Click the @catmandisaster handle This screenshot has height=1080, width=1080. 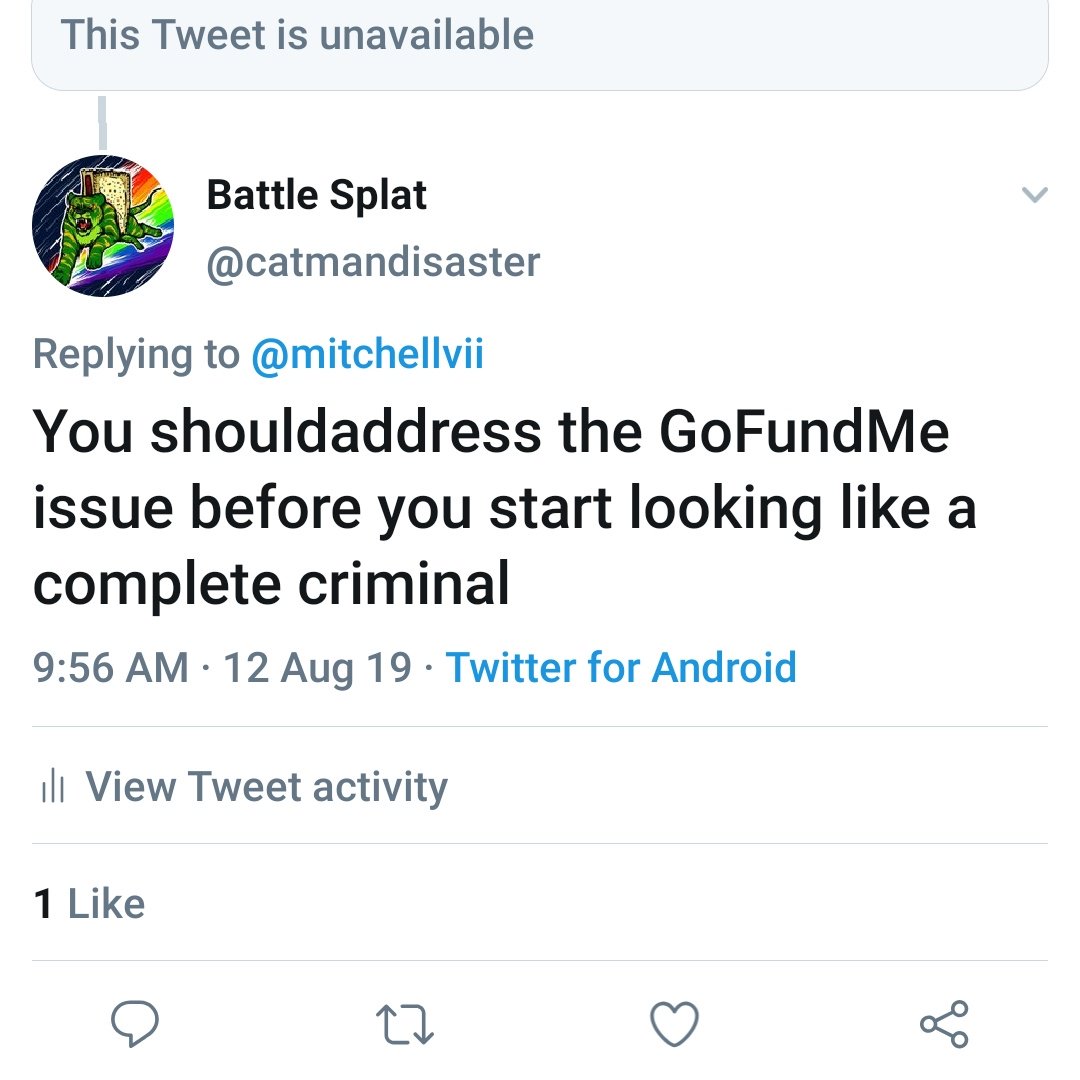[x=373, y=262]
